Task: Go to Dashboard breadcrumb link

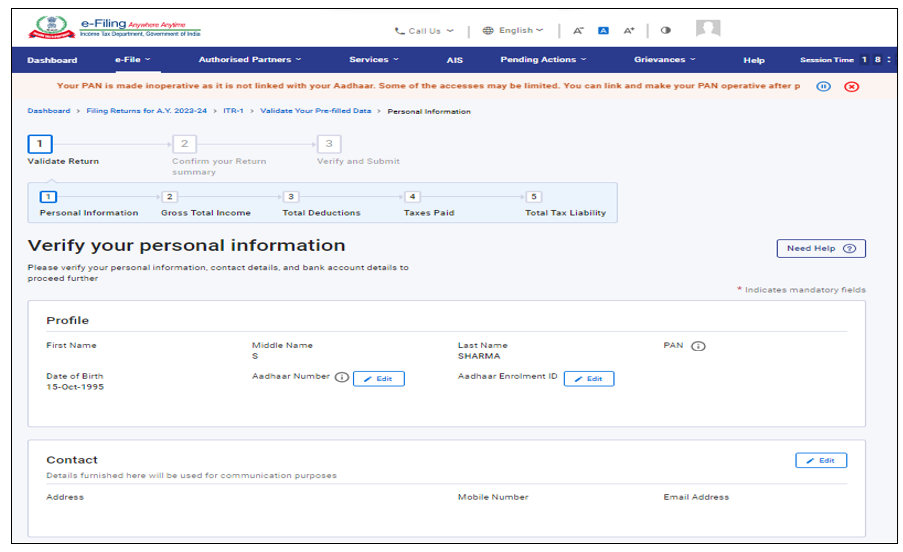Action: (x=49, y=111)
